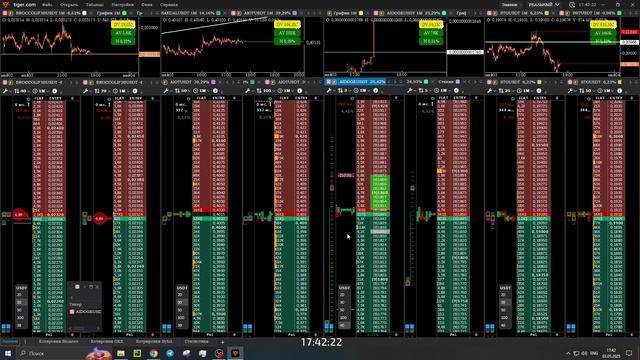Image resolution: width=640 pixels, height=360 pixels.
Task: Open the Файл menu
Action: point(47,4)
